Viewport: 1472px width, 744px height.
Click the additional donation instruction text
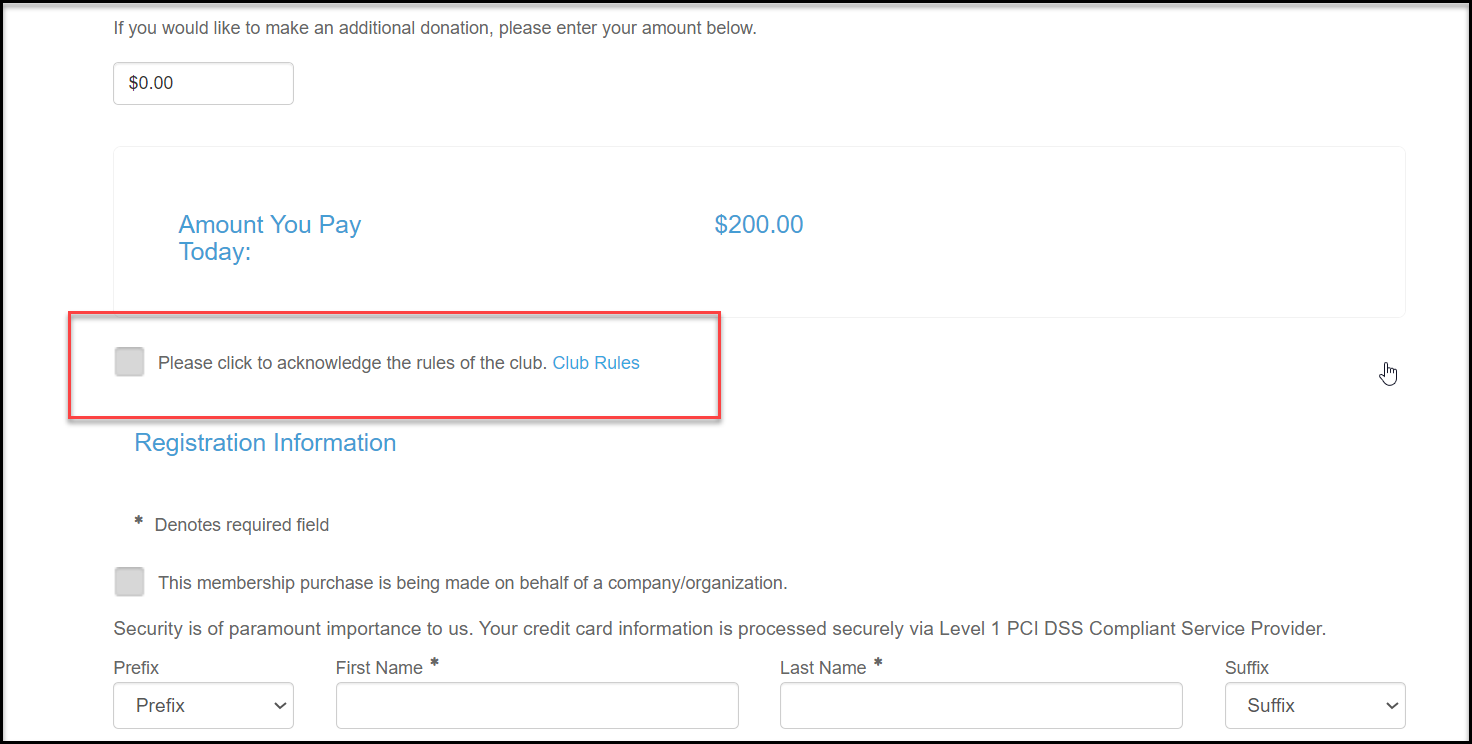pyautogui.click(x=435, y=28)
